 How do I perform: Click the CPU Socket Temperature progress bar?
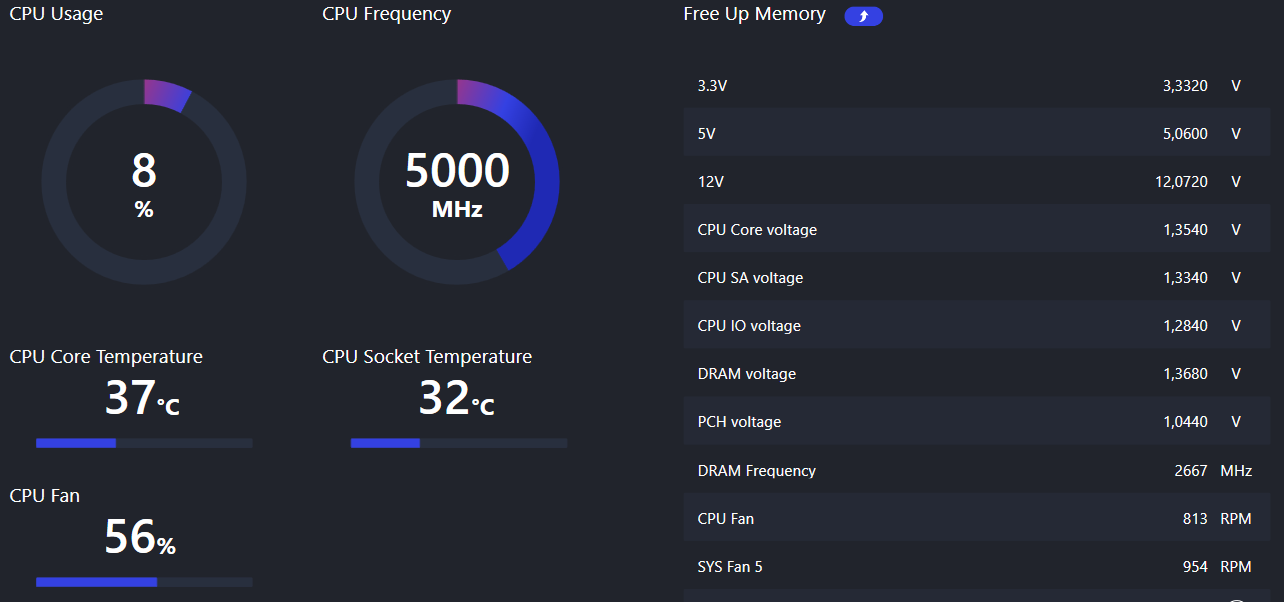(458, 443)
